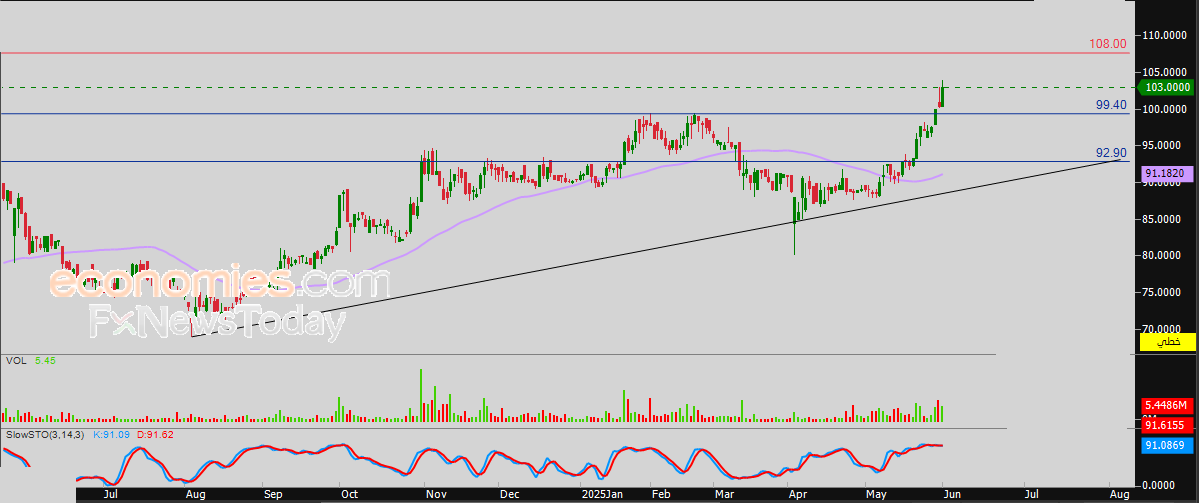Click the red 108.00 resistance level label
Viewport: 1199px width, 503px height.
coord(1108,44)
